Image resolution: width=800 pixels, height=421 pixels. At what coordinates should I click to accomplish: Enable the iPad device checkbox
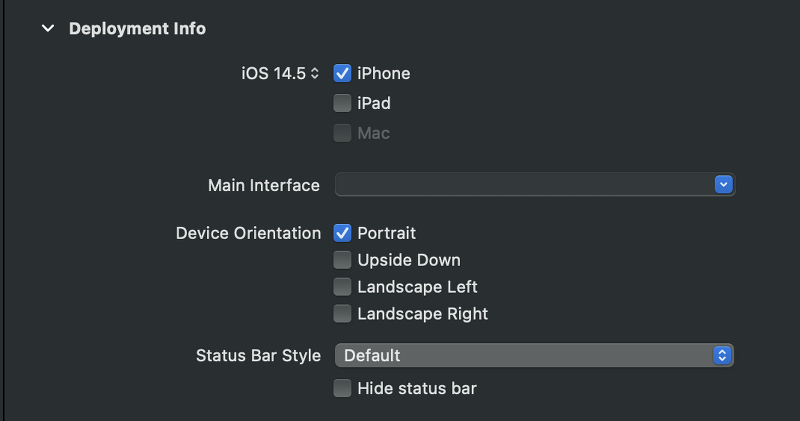[x=342, y=103]
